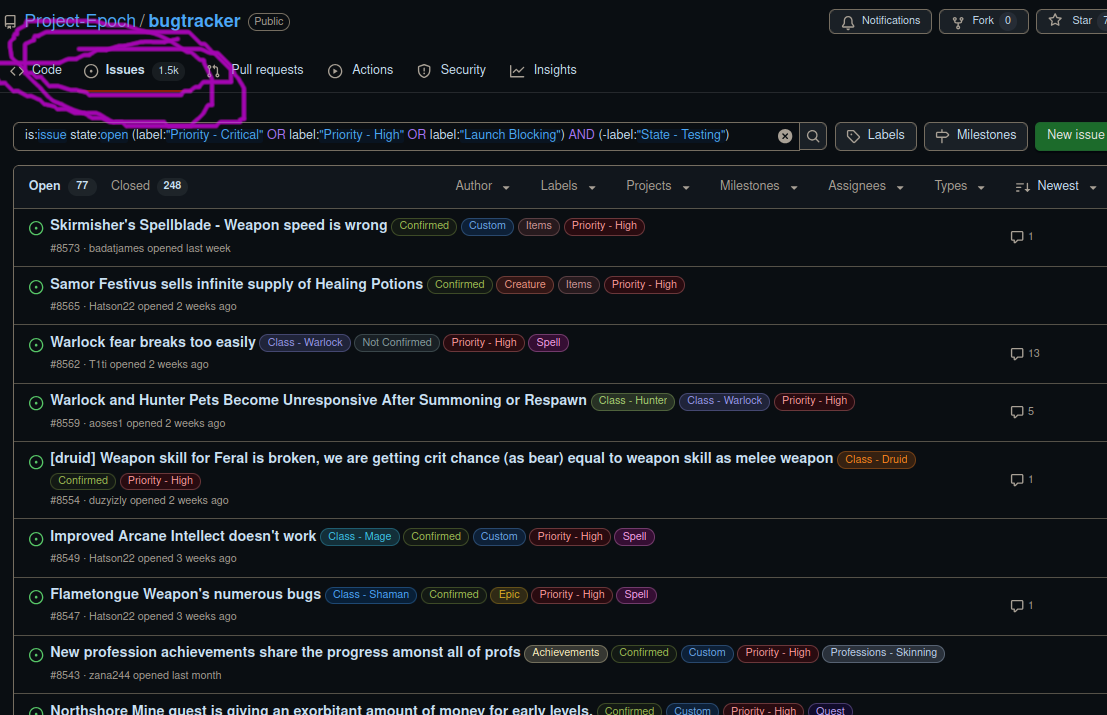This screenshot has width=1107, height=715.
Task: Show Open issues list
Action: click(61, 186)
